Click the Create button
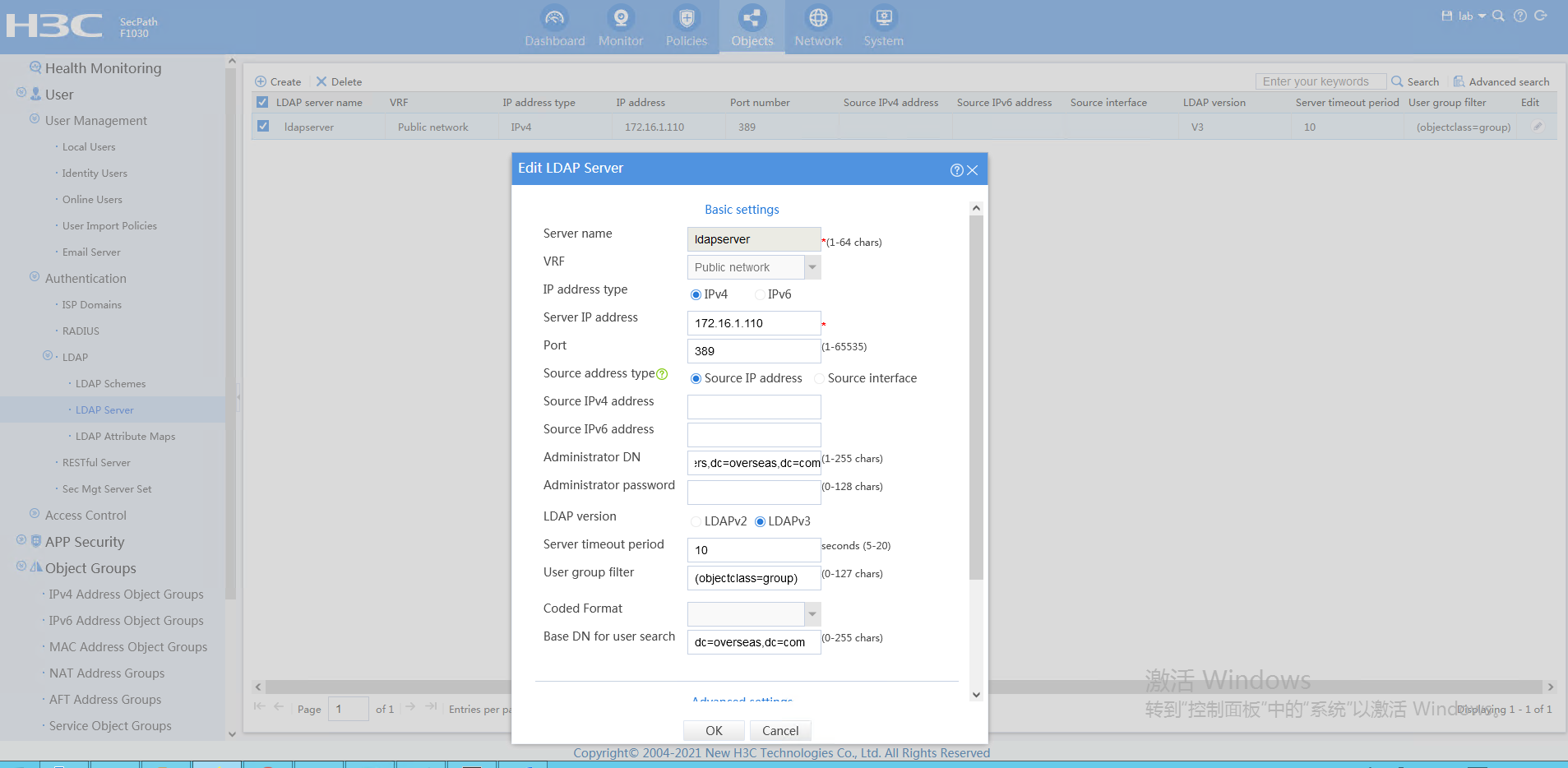This screenshot has height=768, width=1568. (x=278, y=81)
